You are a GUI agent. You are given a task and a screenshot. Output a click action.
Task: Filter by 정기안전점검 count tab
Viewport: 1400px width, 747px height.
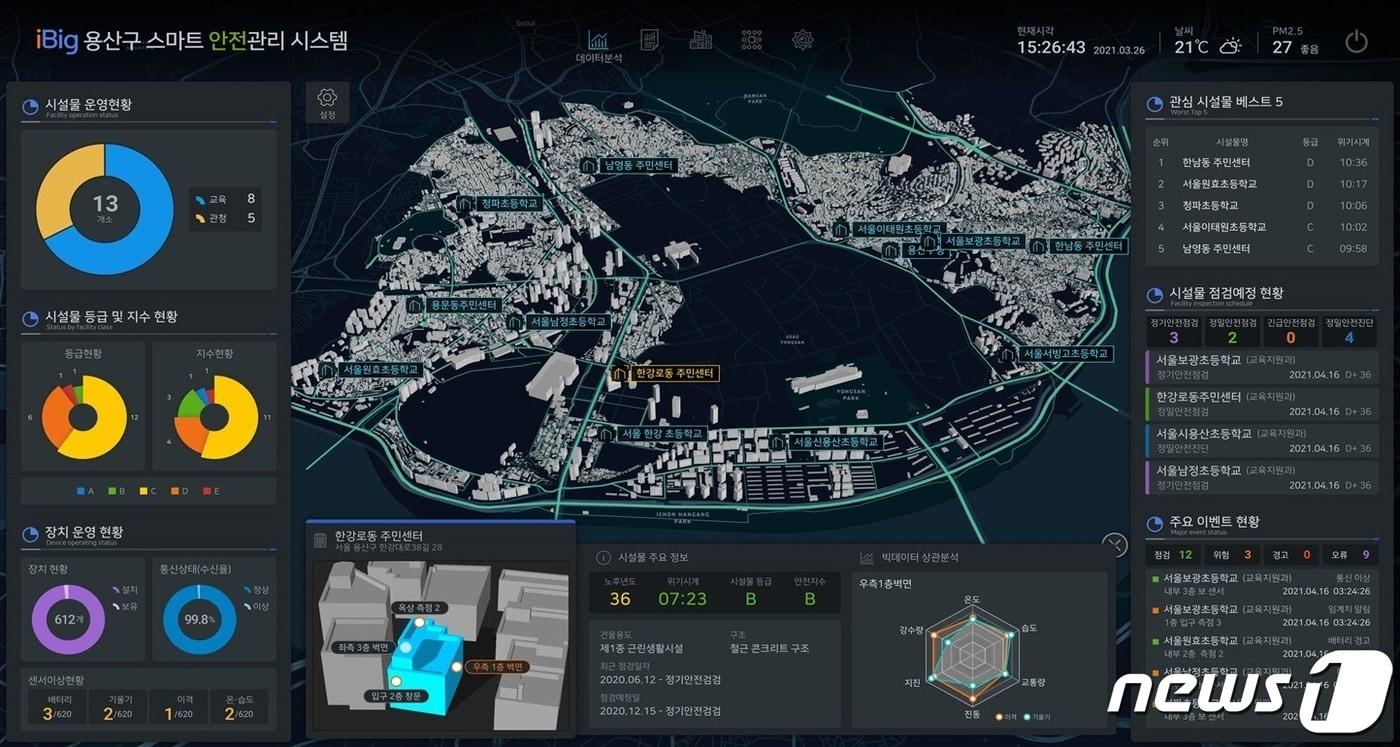tap(1174, 331)
